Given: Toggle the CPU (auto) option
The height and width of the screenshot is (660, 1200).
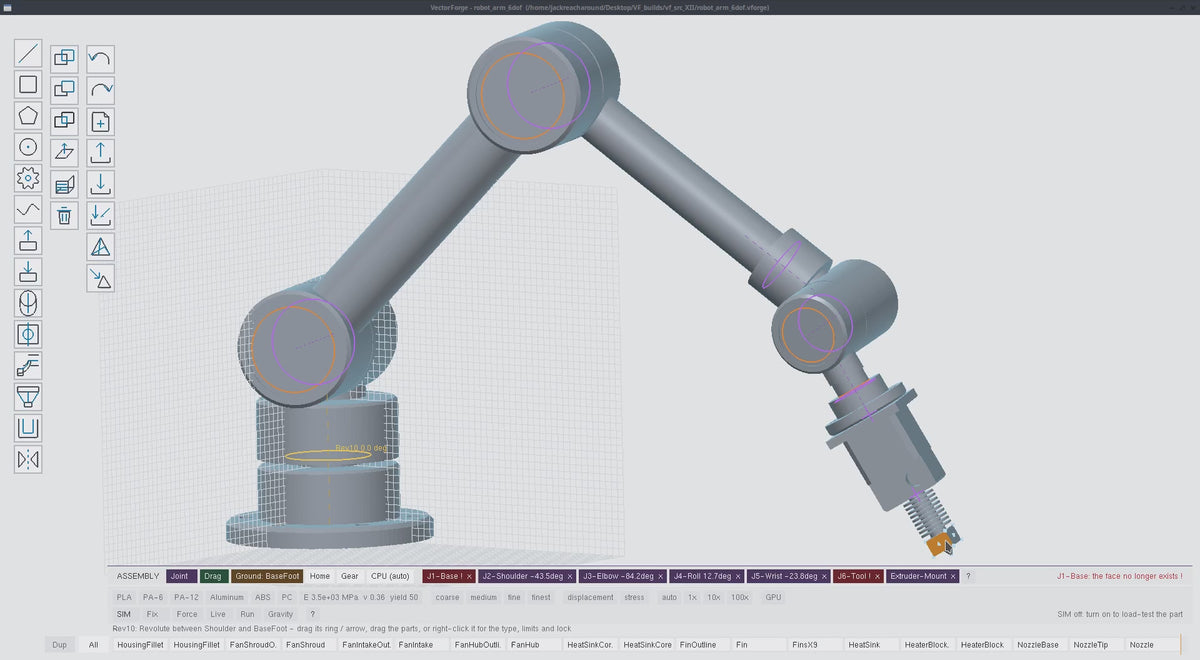Looking at the screenshot, I should [x=390, y=576].
